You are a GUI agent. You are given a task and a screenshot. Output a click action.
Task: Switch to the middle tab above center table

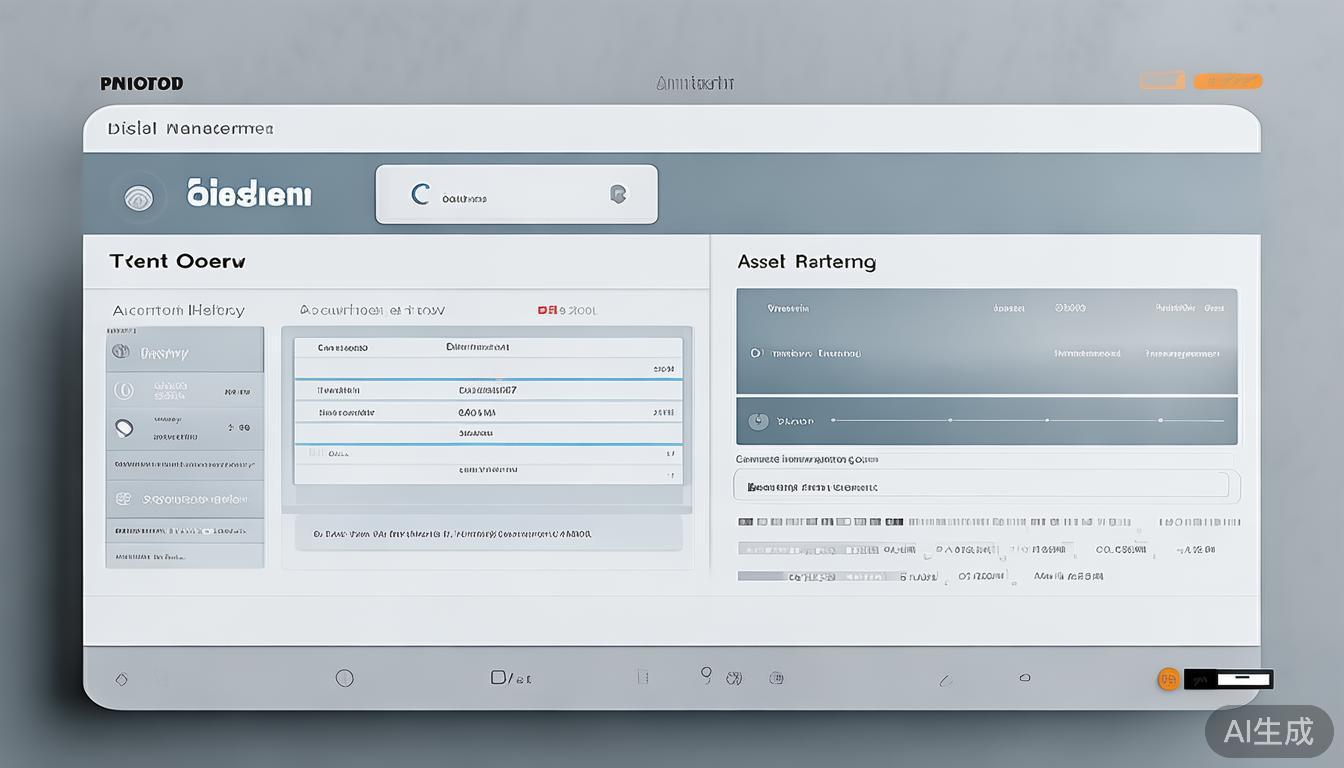coord(372,310)
